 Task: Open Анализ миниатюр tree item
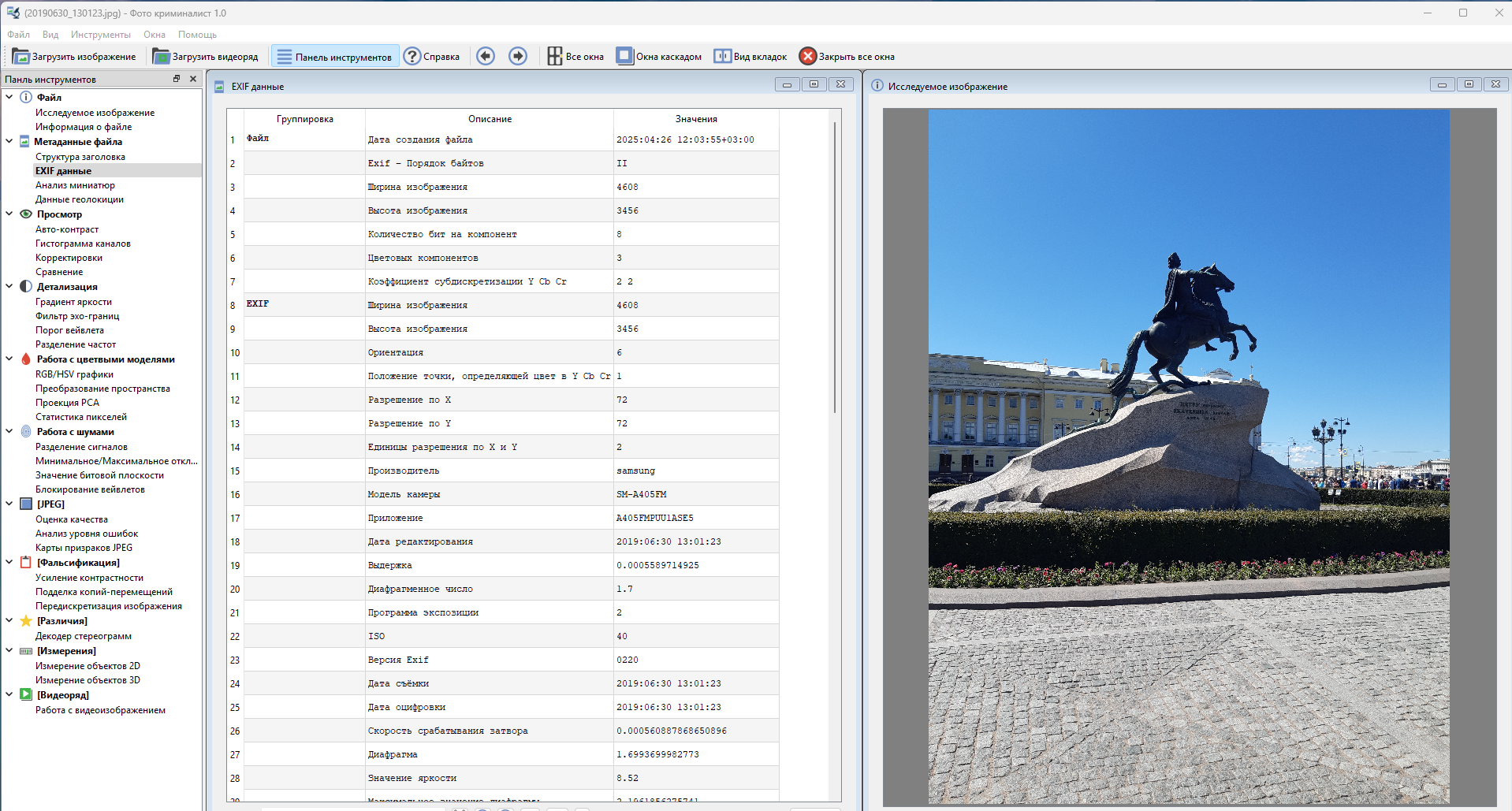[75, 185]
